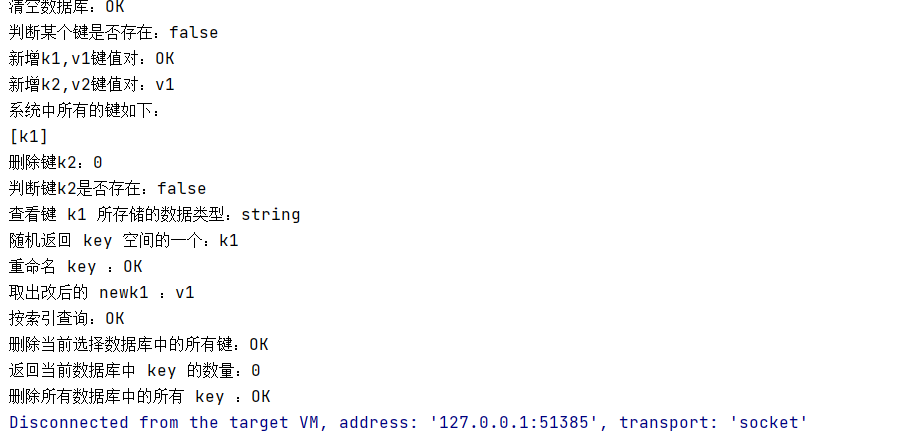Click the '系统中所有的键如下' line
Viewport: 923px width, 440px height.
[x=85, y=110]
